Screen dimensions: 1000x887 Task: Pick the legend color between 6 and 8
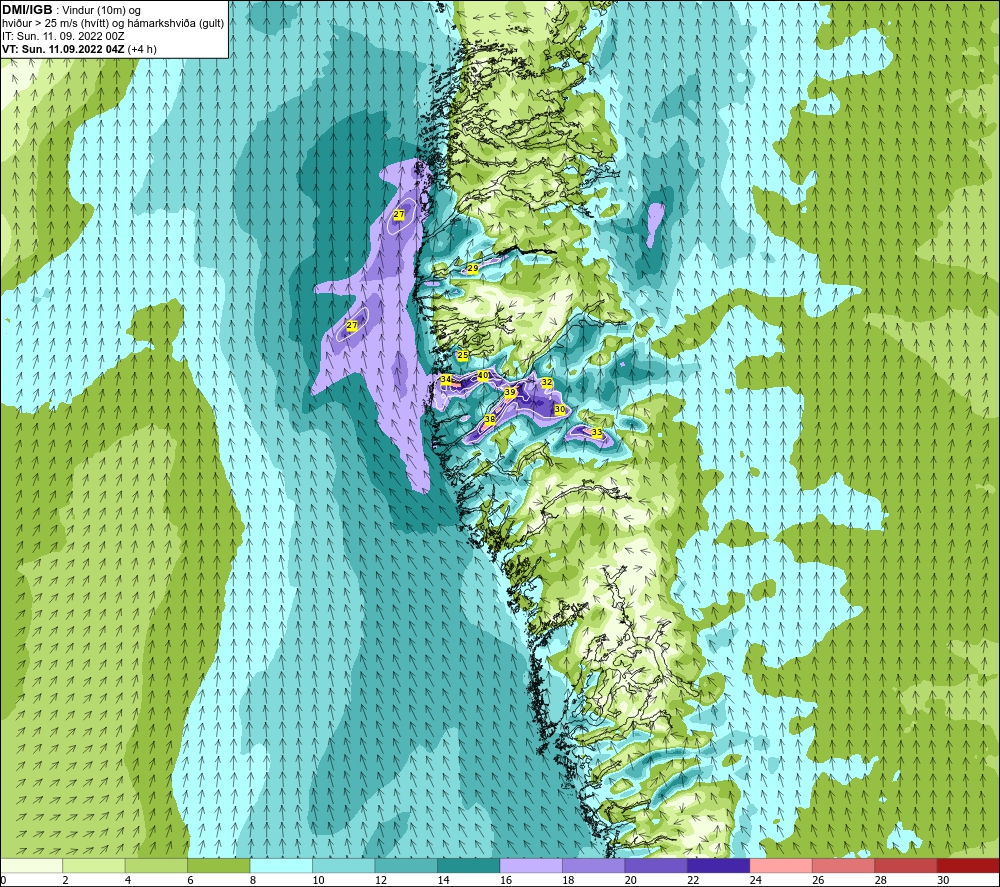(219, 865)
